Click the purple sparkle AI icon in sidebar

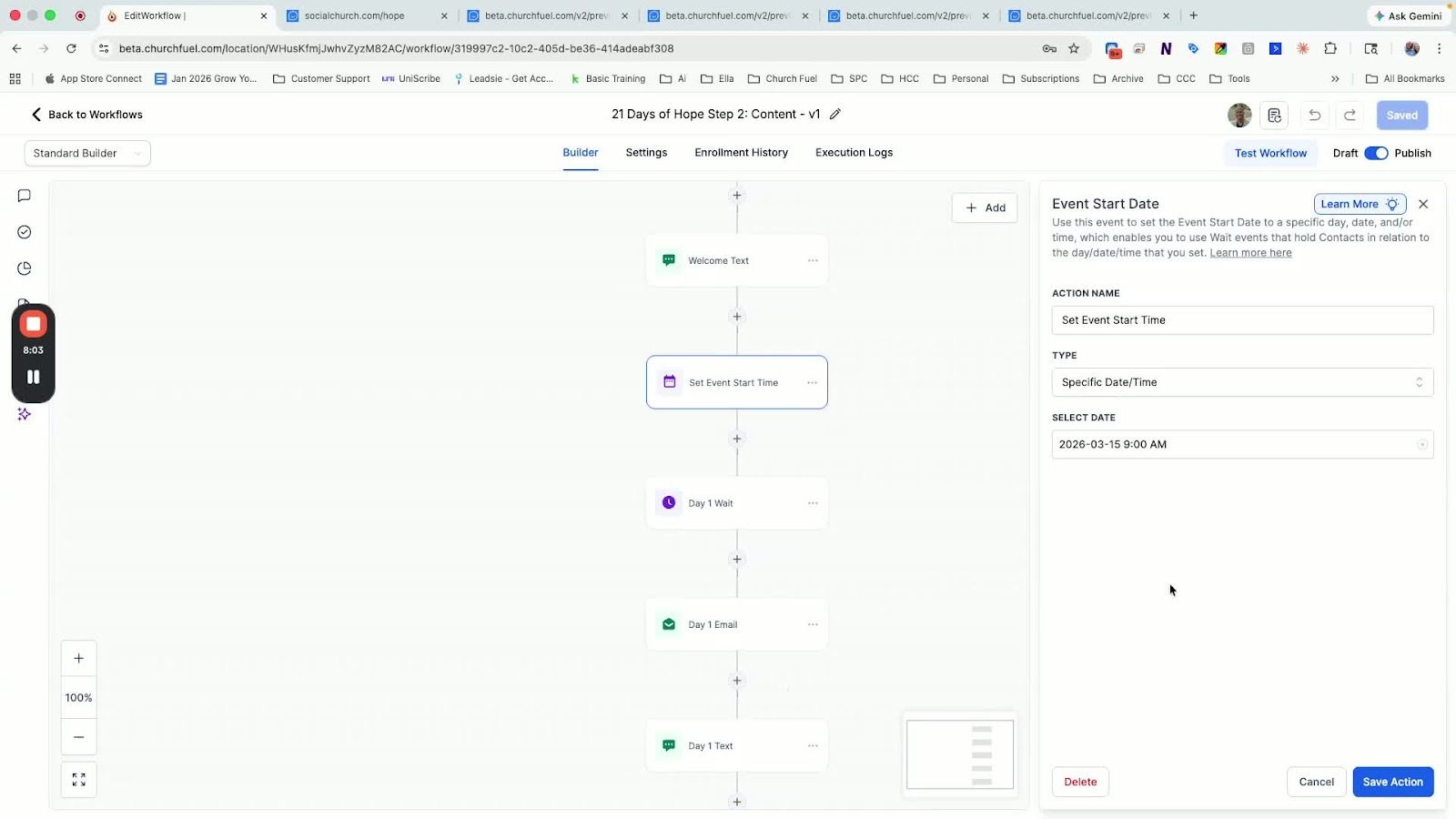coord(25,414)
